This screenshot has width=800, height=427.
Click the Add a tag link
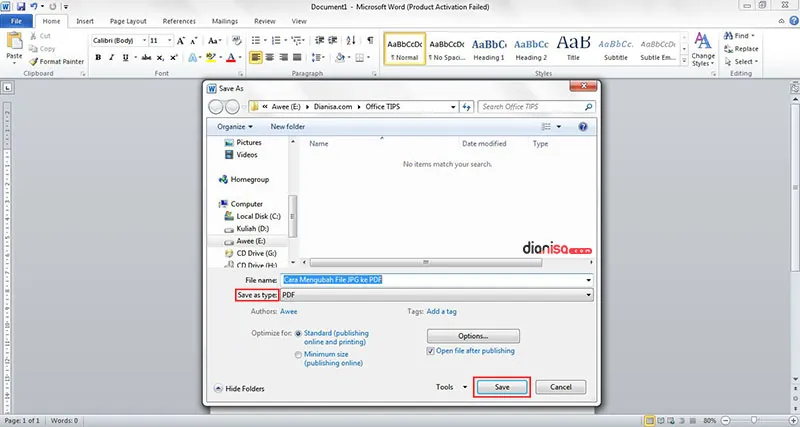[441, 311]
